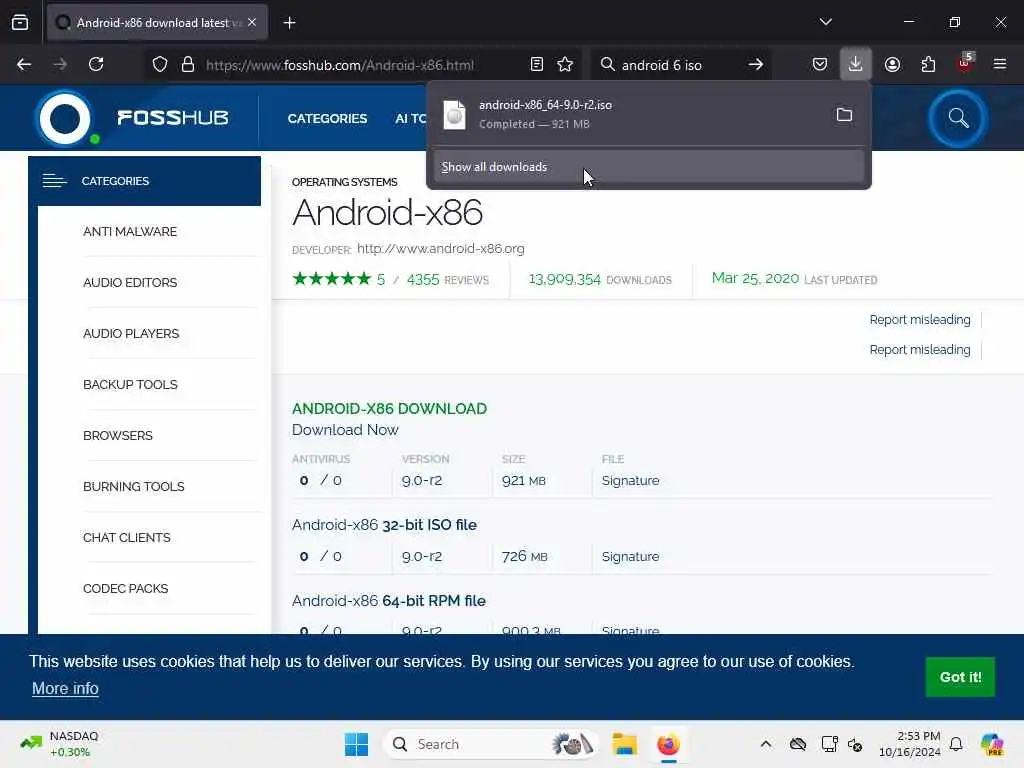Image resolution: width=1024 pixels, height=768 pixels.
Task: Open File Explorer from the taskbar
Action: click(x=625, y=744)
